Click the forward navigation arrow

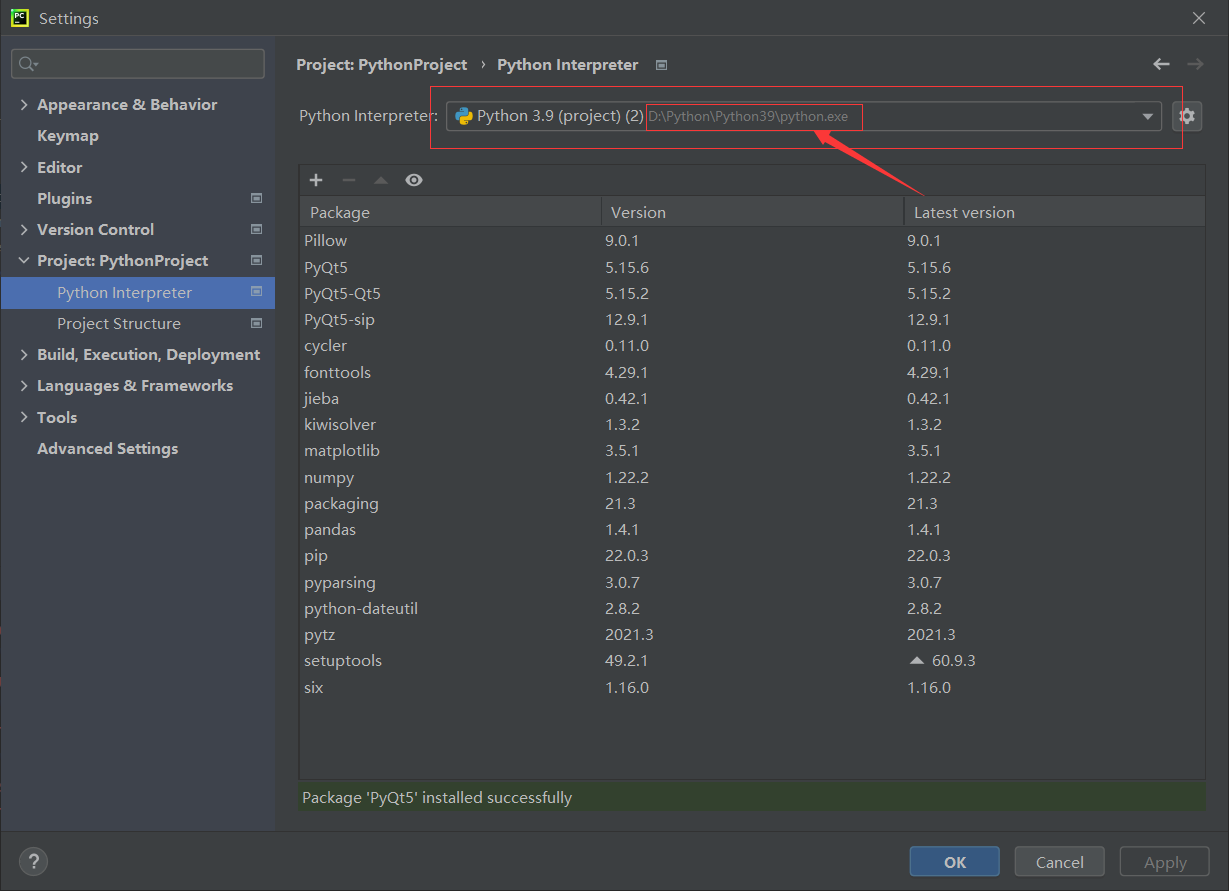tap(1195, 64)
